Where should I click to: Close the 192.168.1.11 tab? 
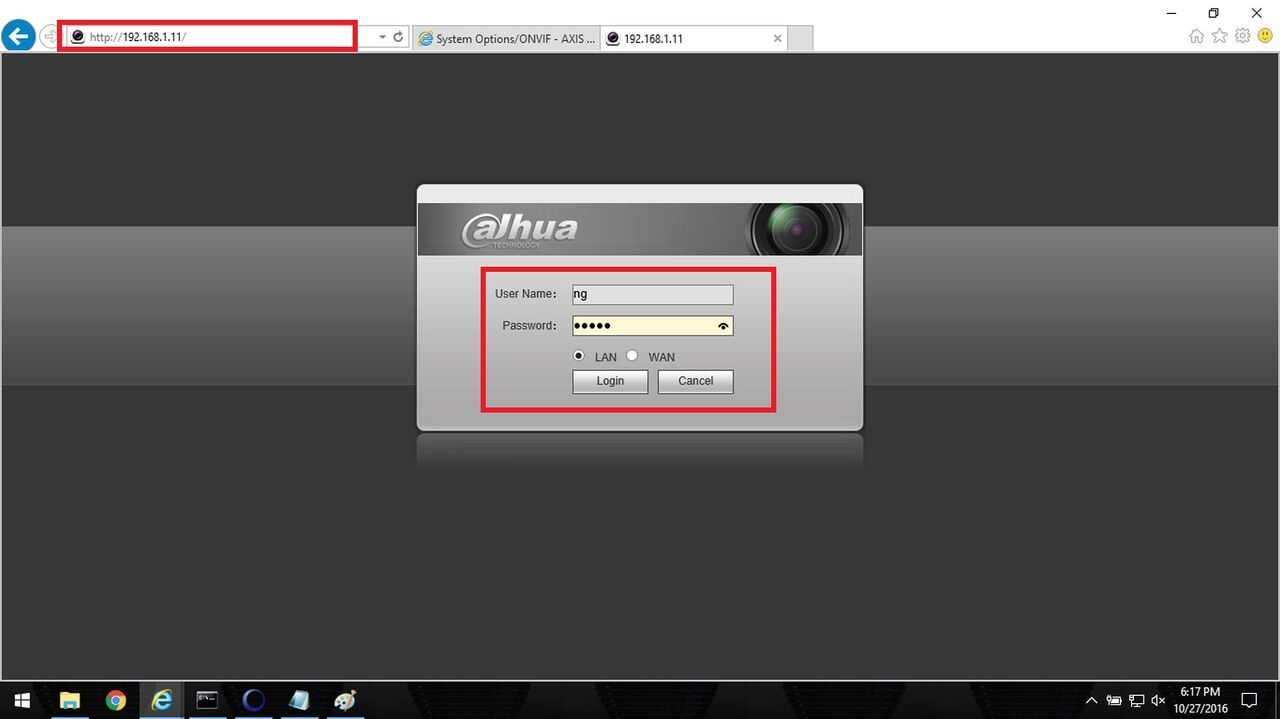coord(778,38)
